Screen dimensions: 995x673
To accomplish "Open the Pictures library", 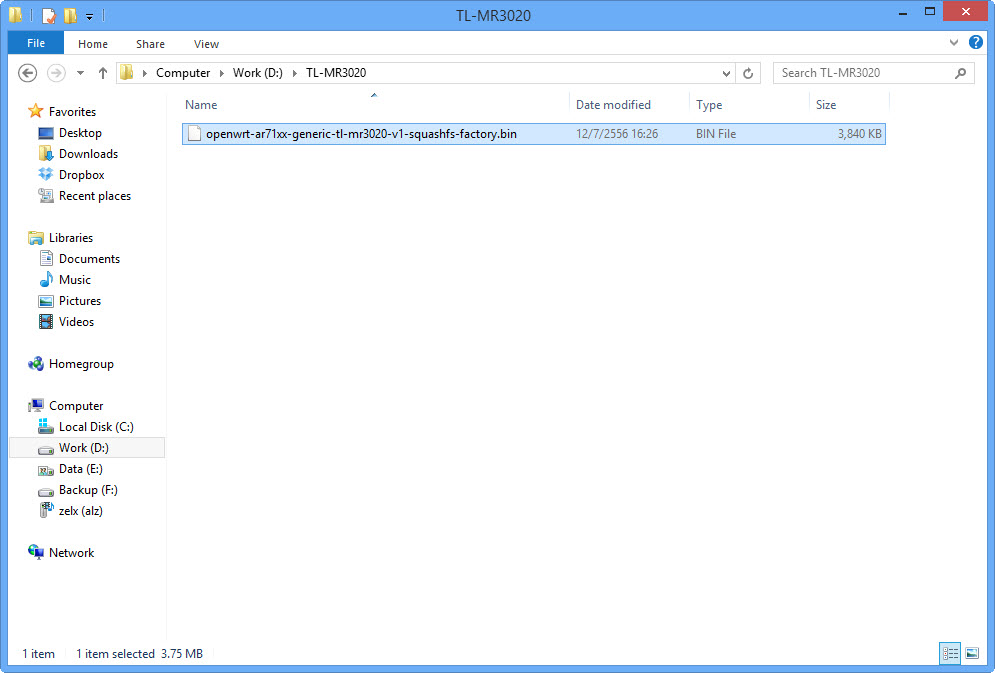I will click(79, 301).
